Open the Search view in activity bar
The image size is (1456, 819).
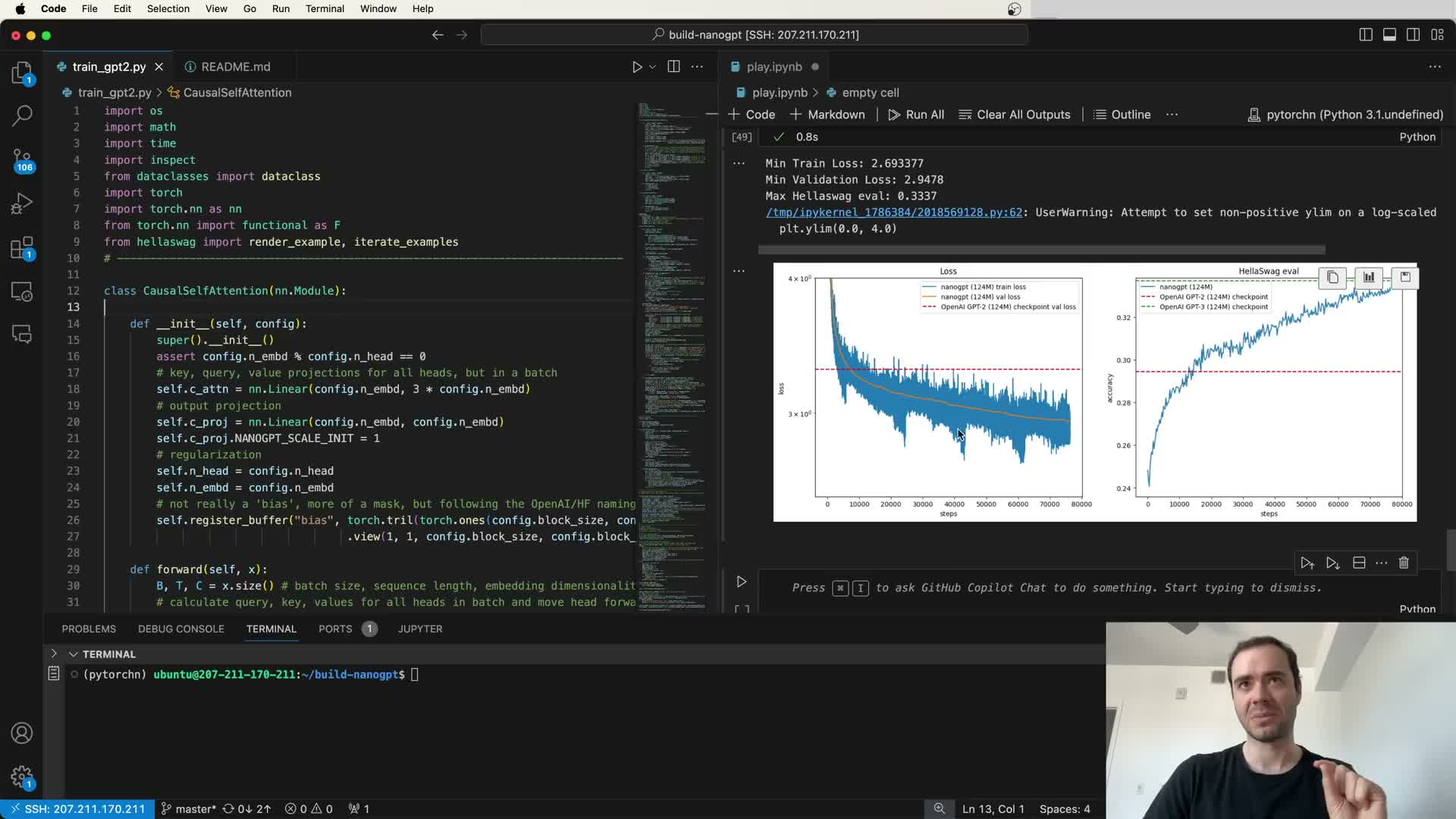tap(22, 115)
